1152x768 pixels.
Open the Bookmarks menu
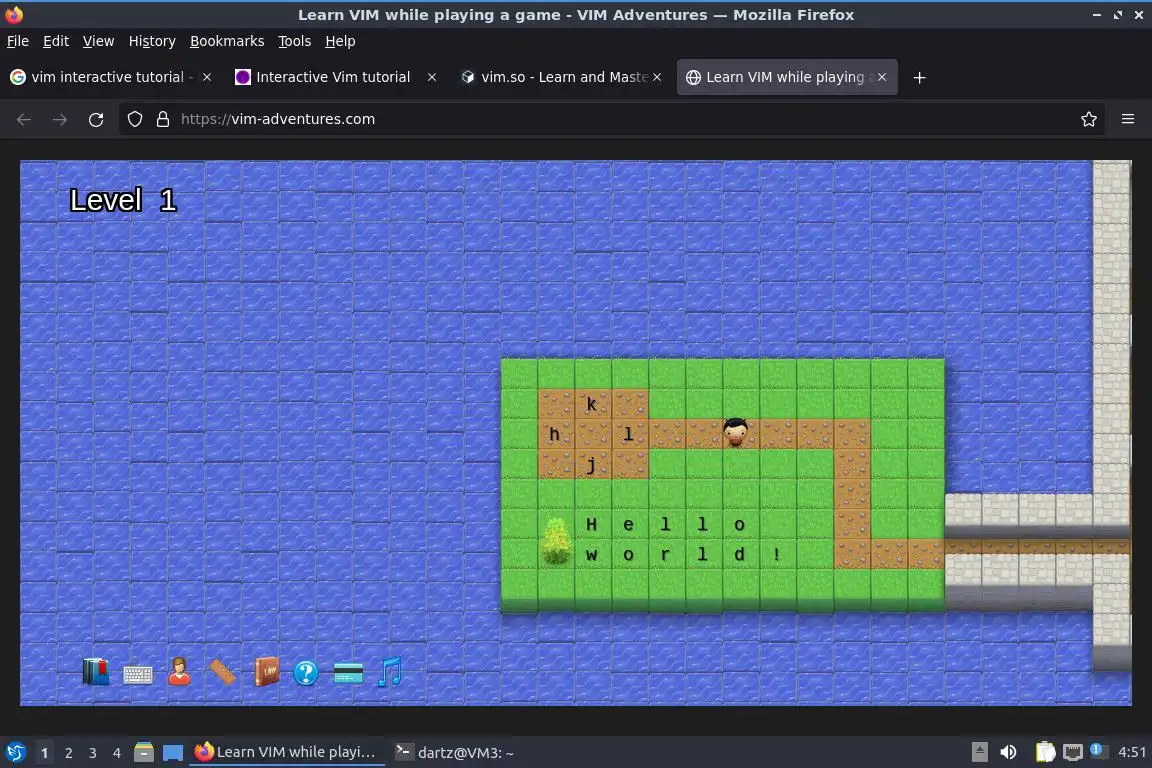click(x=227, y=41)
